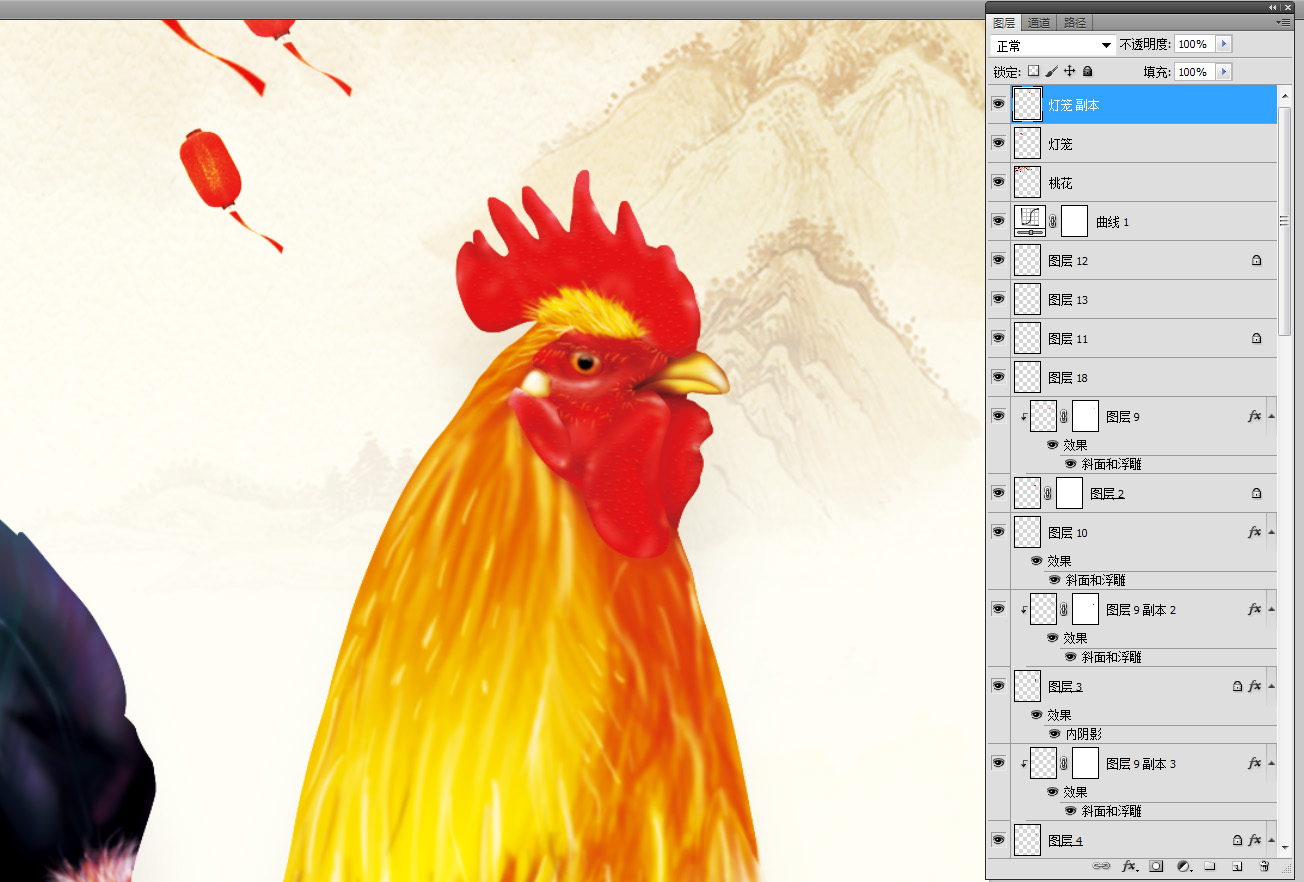This screenshot has height=882, width=1304.
Task: Click lock icon on 图层 12
Action: (1256, 260)
